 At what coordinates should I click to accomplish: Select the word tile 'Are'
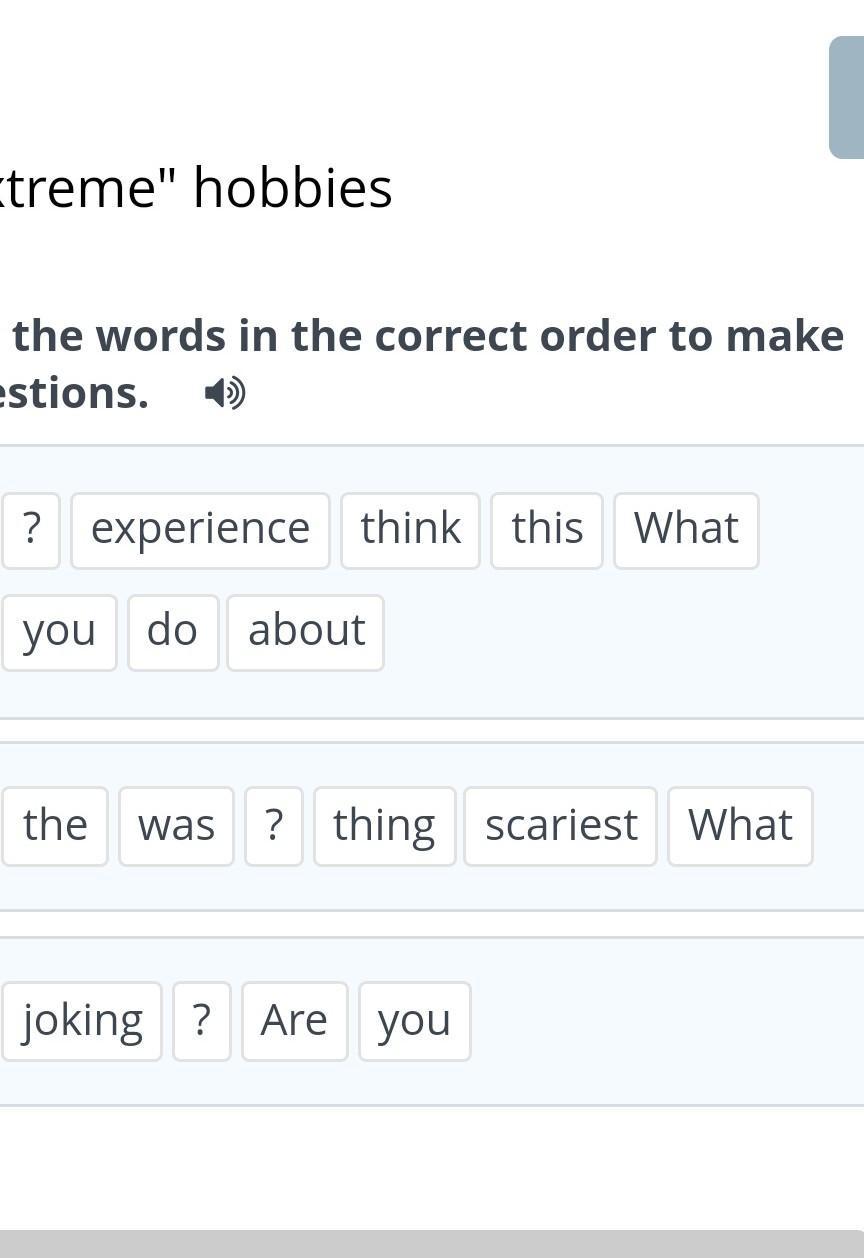(294, 1021)
